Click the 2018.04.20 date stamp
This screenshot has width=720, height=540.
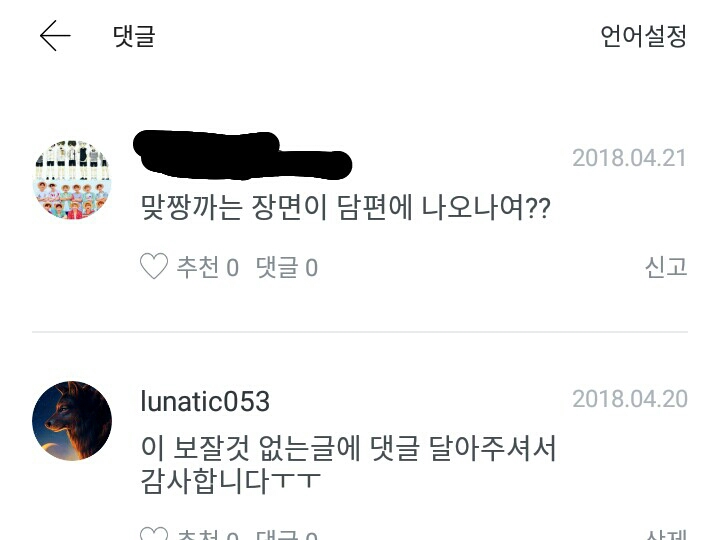pos(630,399)
